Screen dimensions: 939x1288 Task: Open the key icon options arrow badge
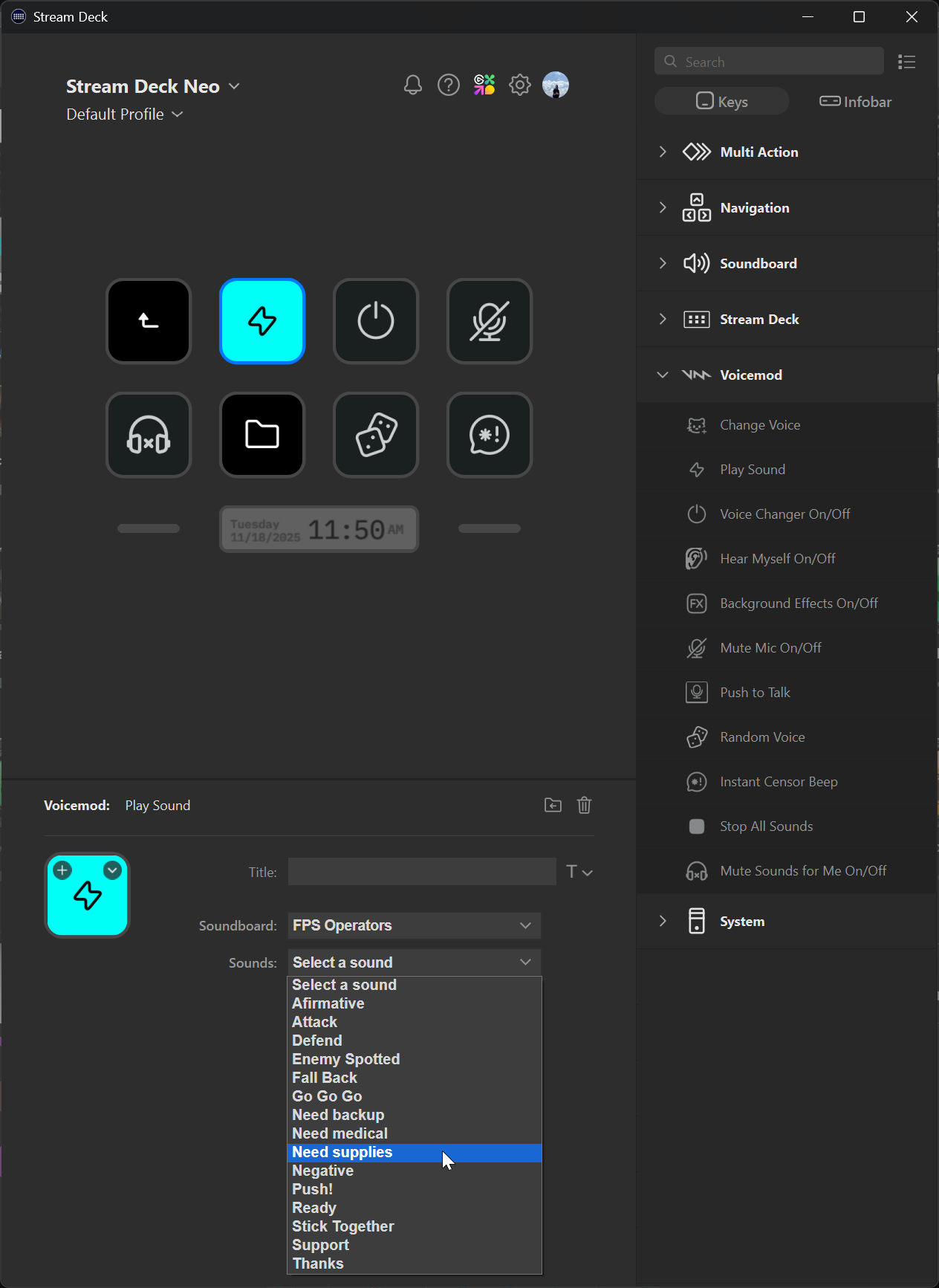[112, 870]
